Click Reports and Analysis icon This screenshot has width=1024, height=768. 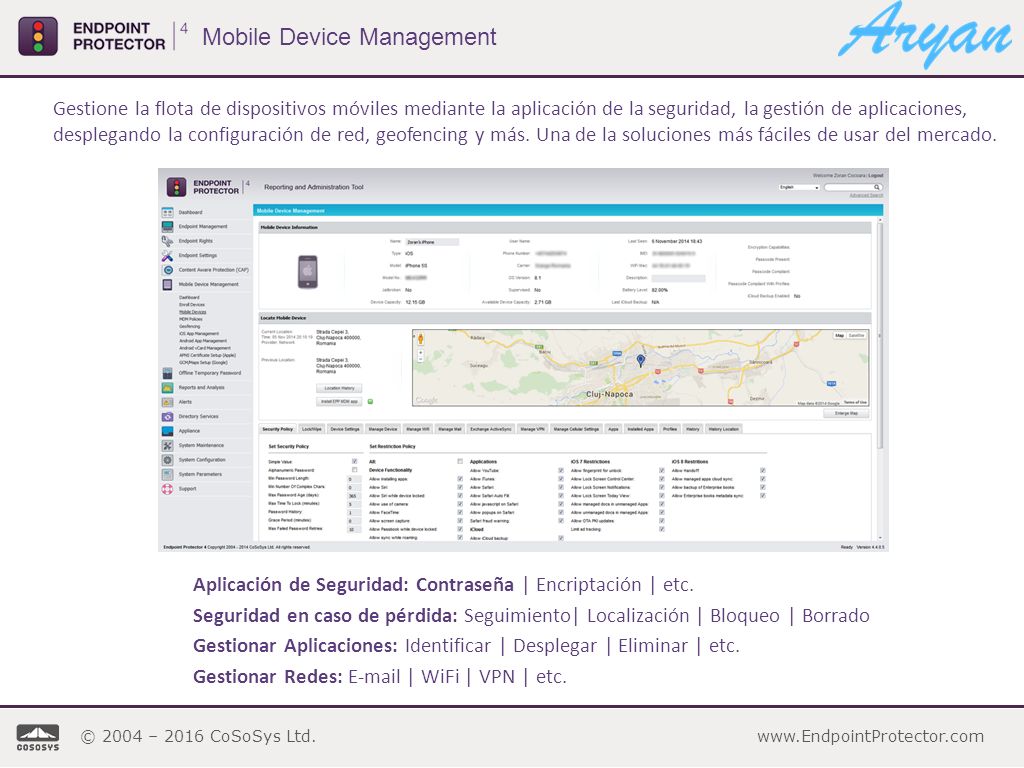(x=167, y=388)
